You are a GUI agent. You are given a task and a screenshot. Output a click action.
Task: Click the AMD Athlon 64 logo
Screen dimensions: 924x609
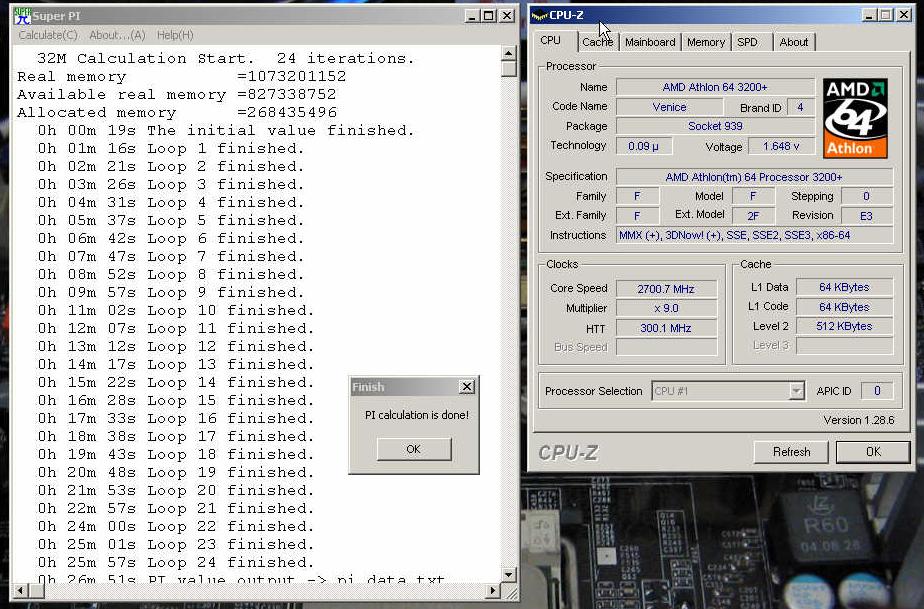click(854, 118)
